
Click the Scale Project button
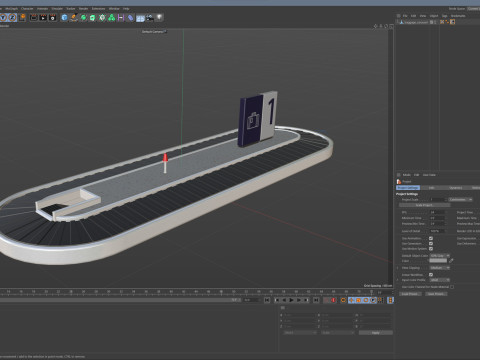(x=424, y=205)
